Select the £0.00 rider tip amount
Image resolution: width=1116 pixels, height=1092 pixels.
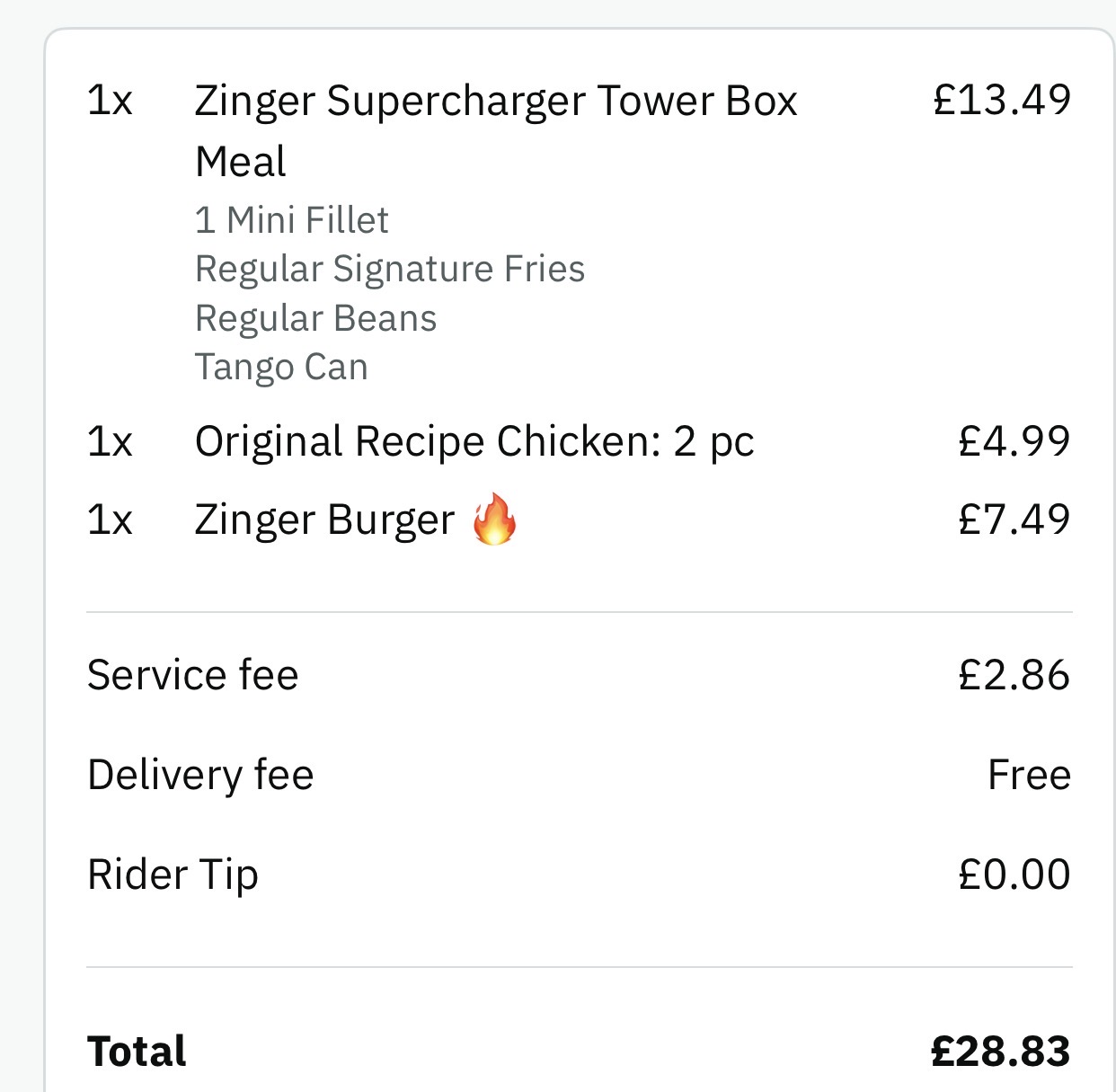(x=1014, y=874)
